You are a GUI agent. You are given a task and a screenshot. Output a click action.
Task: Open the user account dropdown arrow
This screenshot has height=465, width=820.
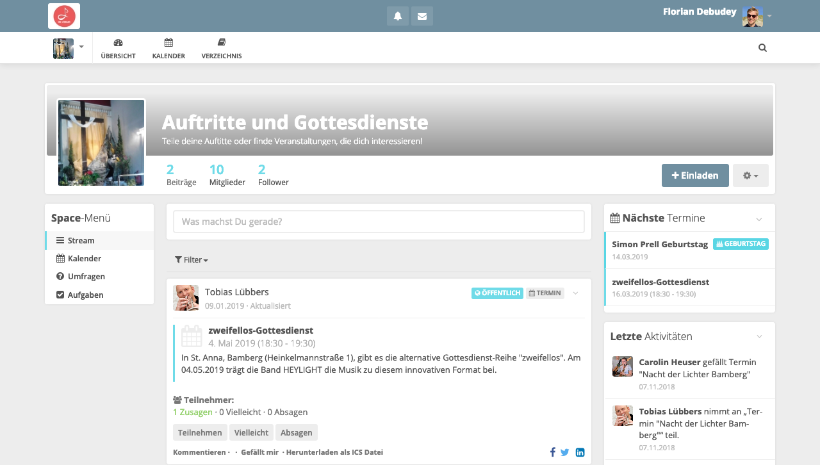point(769,16)
